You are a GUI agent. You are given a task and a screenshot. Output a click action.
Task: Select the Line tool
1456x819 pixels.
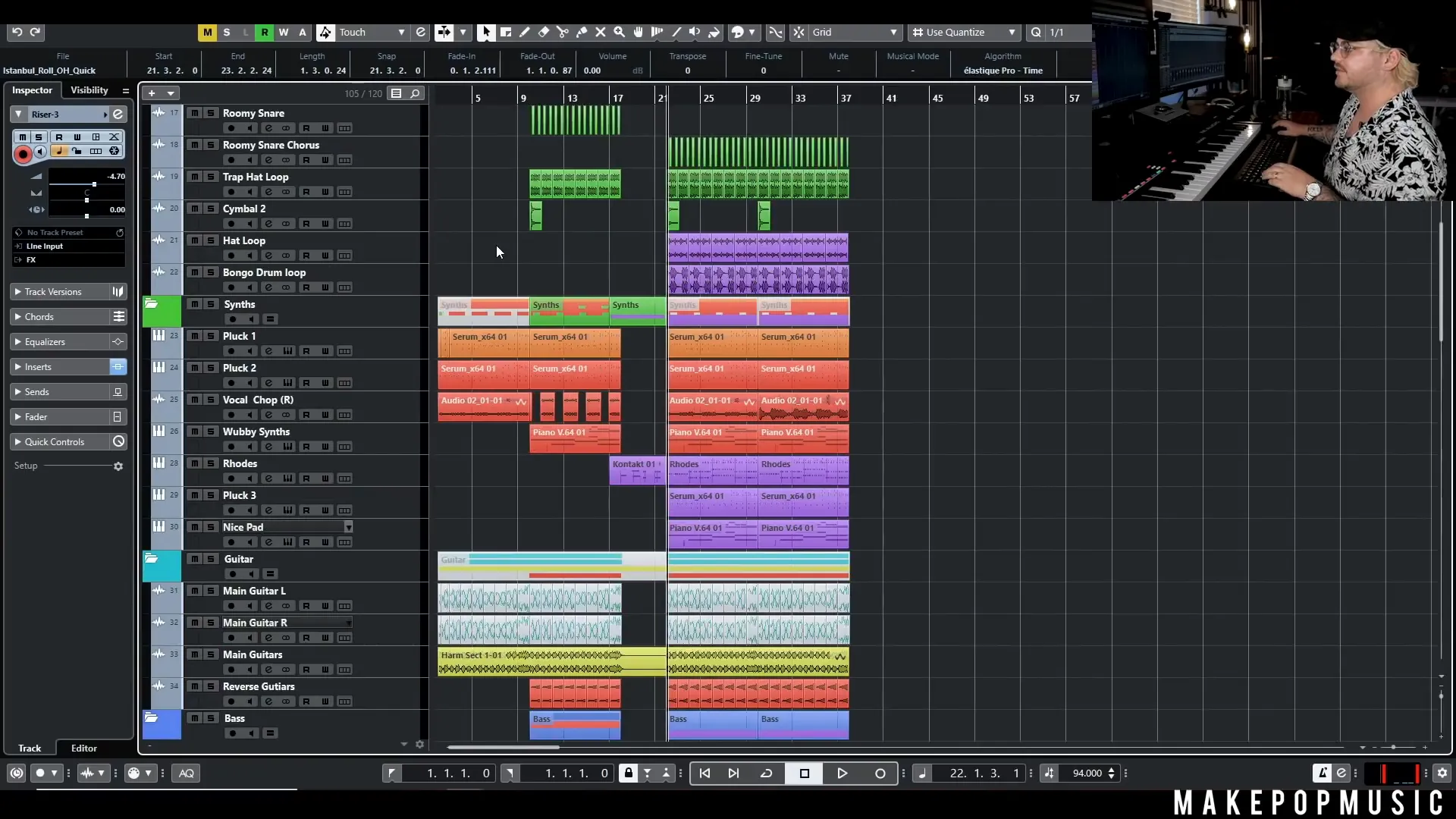(x=676, y=32)
